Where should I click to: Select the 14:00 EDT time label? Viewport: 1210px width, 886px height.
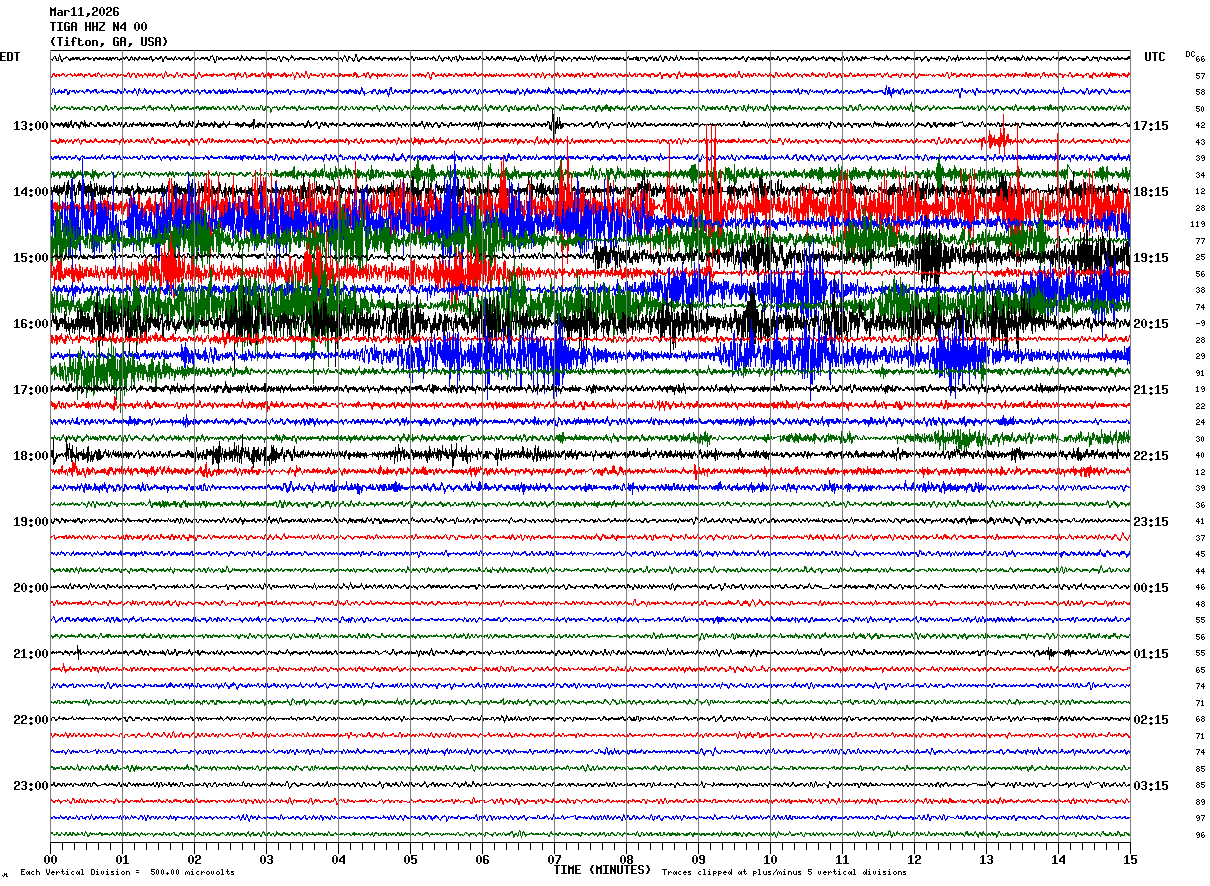tap(30, 192)
